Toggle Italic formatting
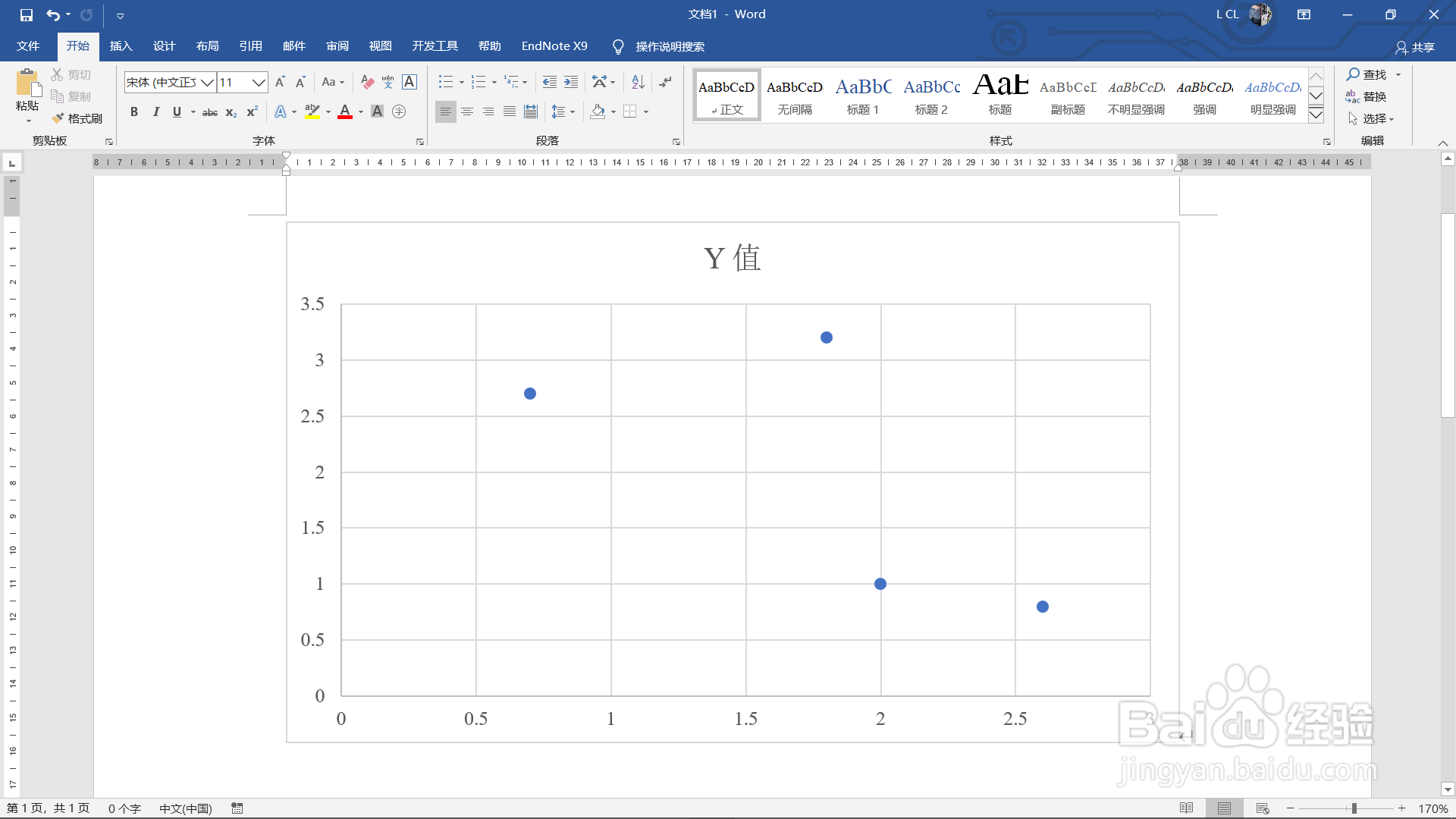Image resolution: width=1456 pixels, height=819 pixels. pos(155,111)
